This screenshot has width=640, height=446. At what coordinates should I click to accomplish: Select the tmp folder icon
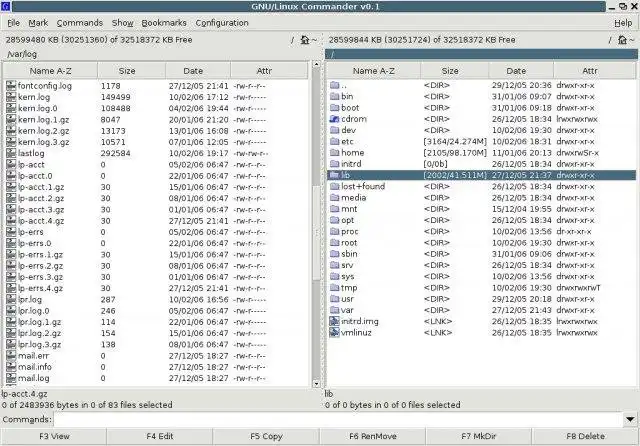pyautogui.click(x=334, y=288)
